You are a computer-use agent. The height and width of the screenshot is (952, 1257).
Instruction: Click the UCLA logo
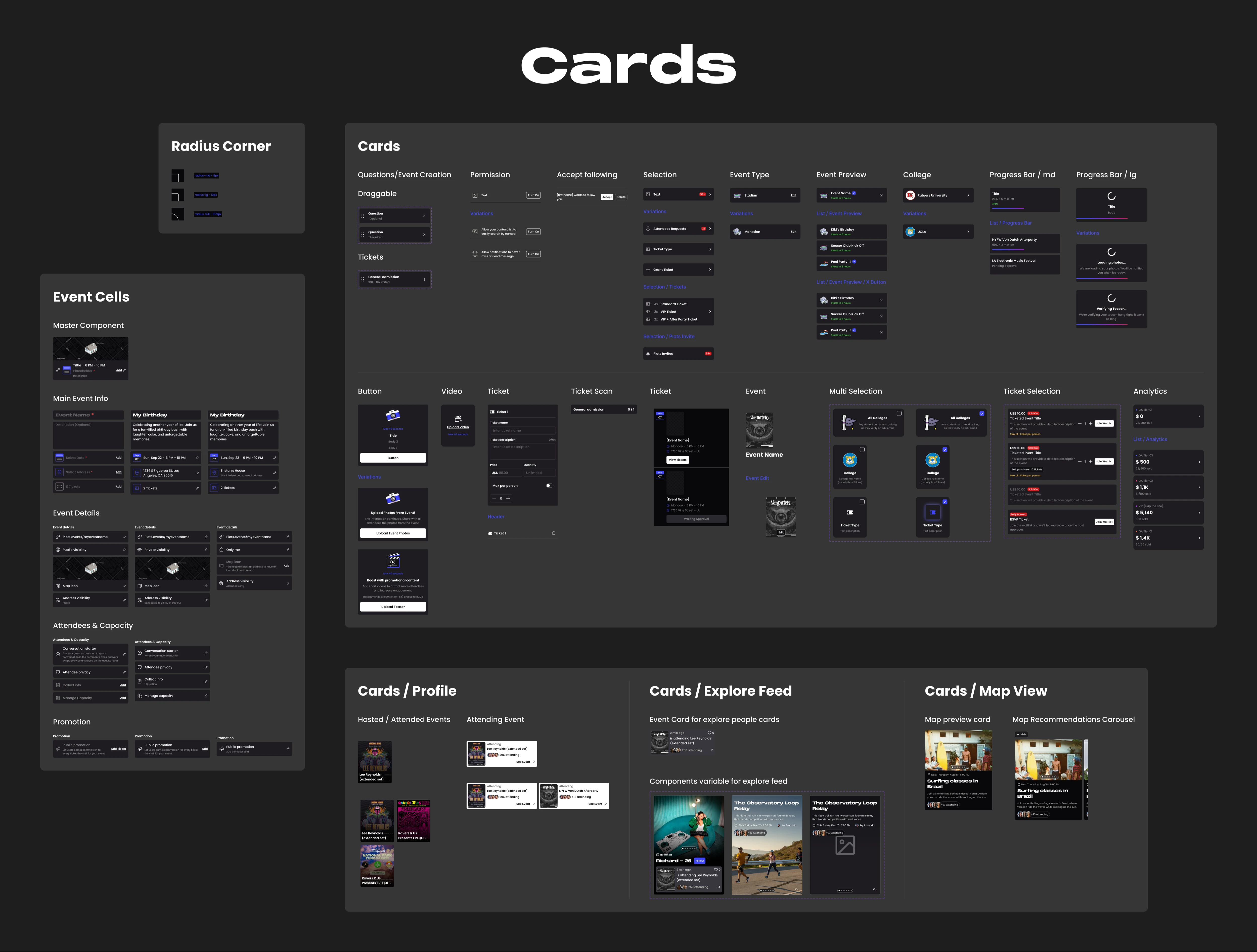(910, 231)
